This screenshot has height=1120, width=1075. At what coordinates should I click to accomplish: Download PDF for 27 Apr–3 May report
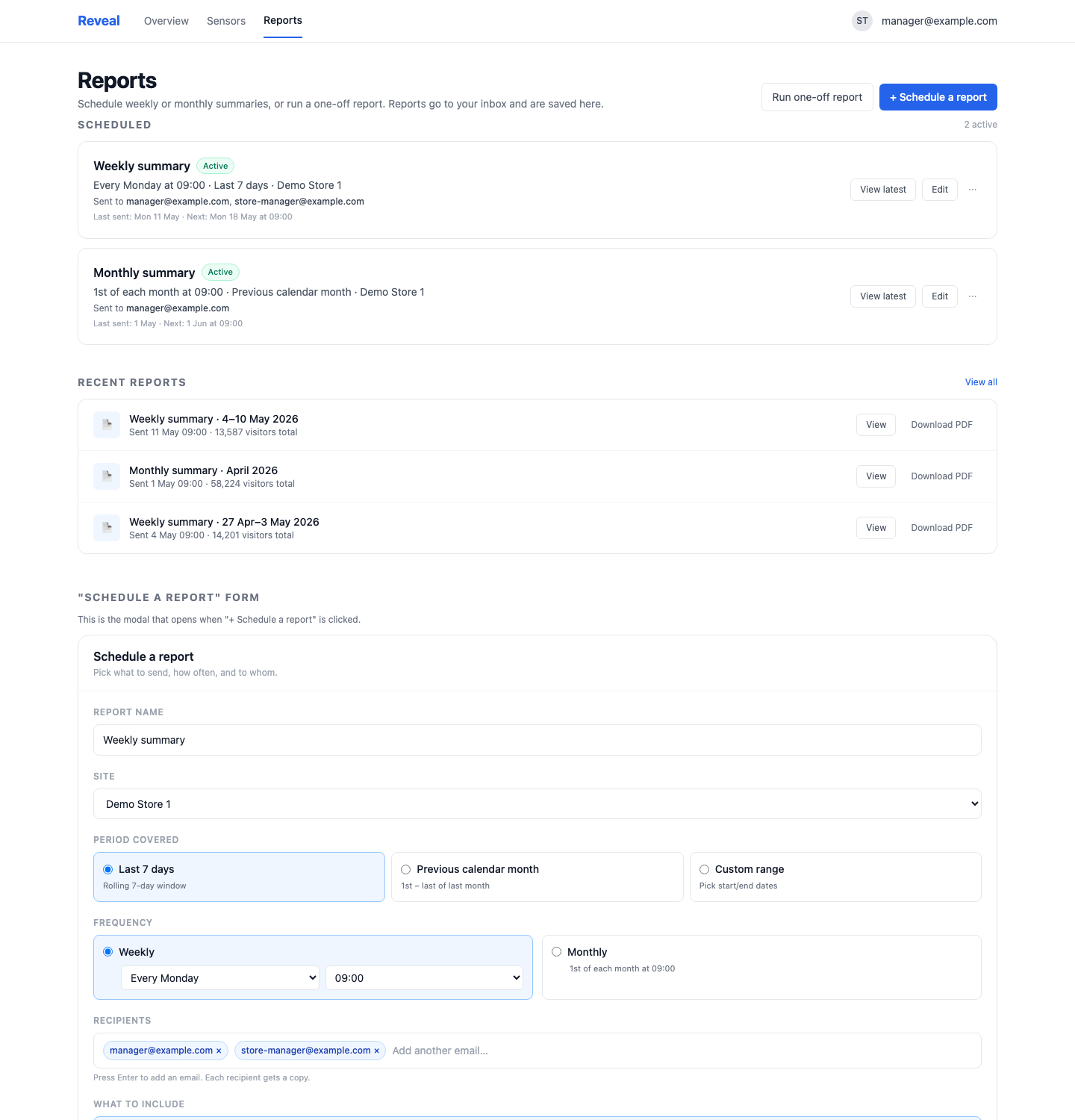tap(941, 528)
